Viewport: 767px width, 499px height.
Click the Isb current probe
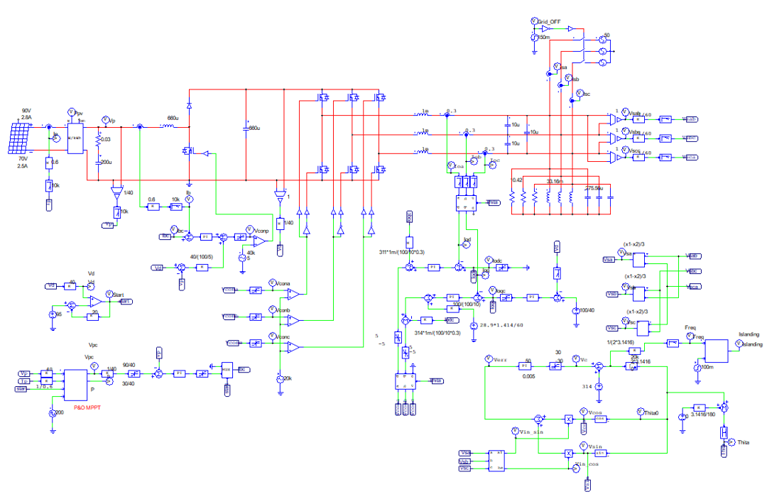tap(568, 78)
